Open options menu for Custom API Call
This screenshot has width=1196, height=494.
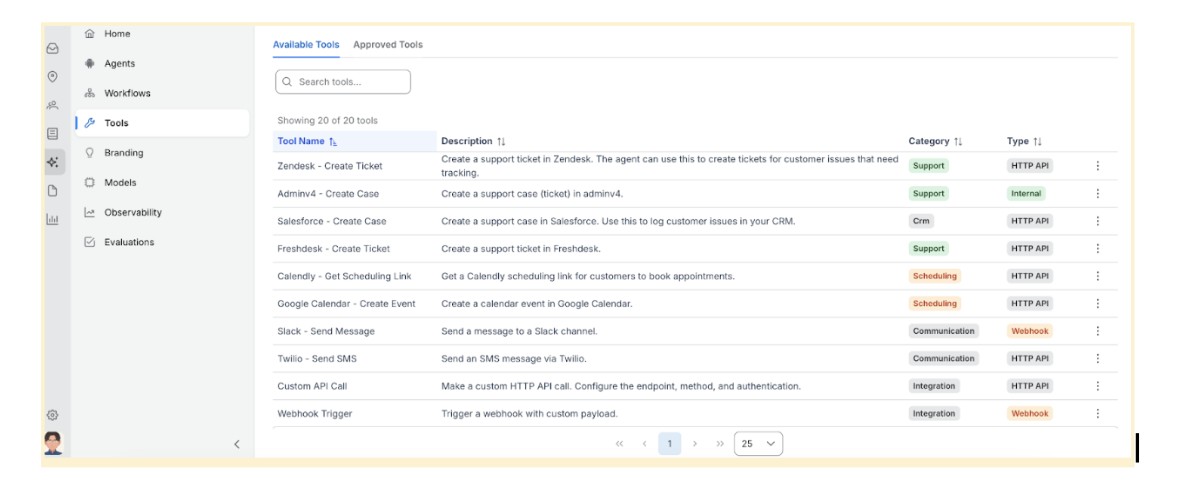(x=1098, y=386)
